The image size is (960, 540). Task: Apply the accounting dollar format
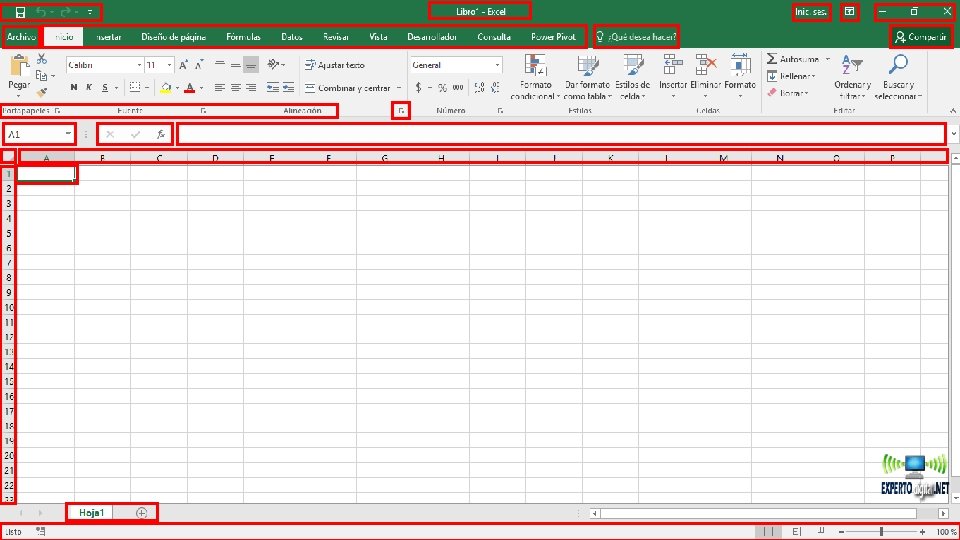(x=418, y=88)
